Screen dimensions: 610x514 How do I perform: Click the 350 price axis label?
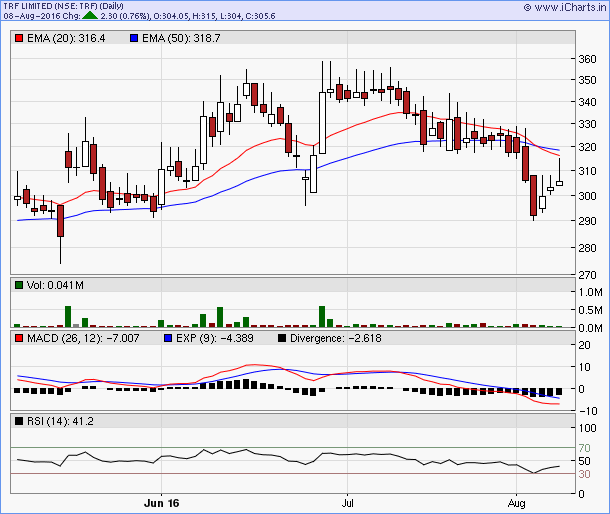click(x=587, y=80)
